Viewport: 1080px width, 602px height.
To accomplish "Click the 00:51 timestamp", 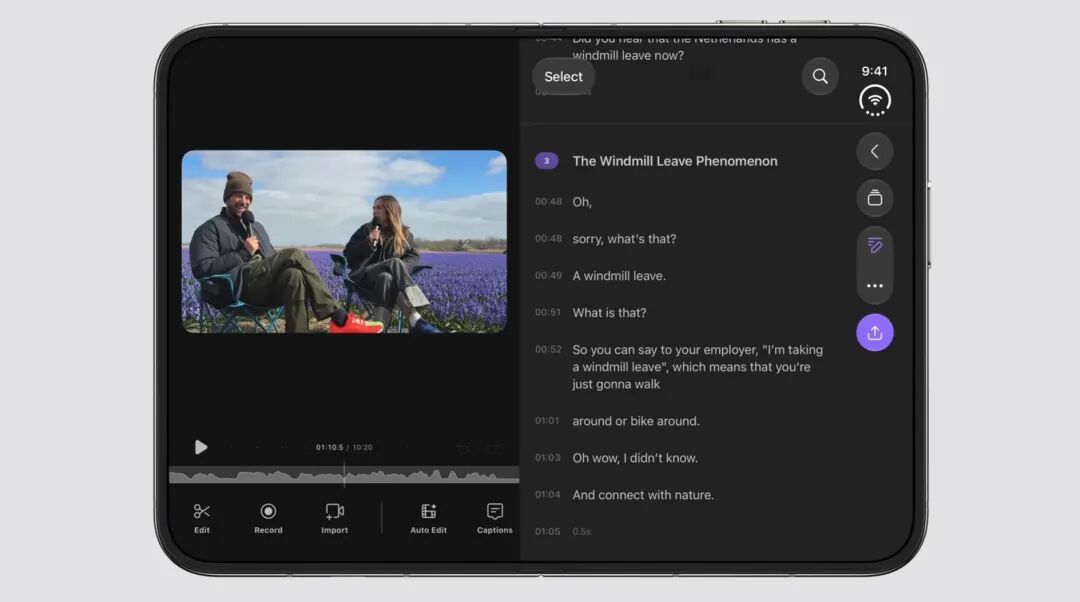I will pos(548,312).
